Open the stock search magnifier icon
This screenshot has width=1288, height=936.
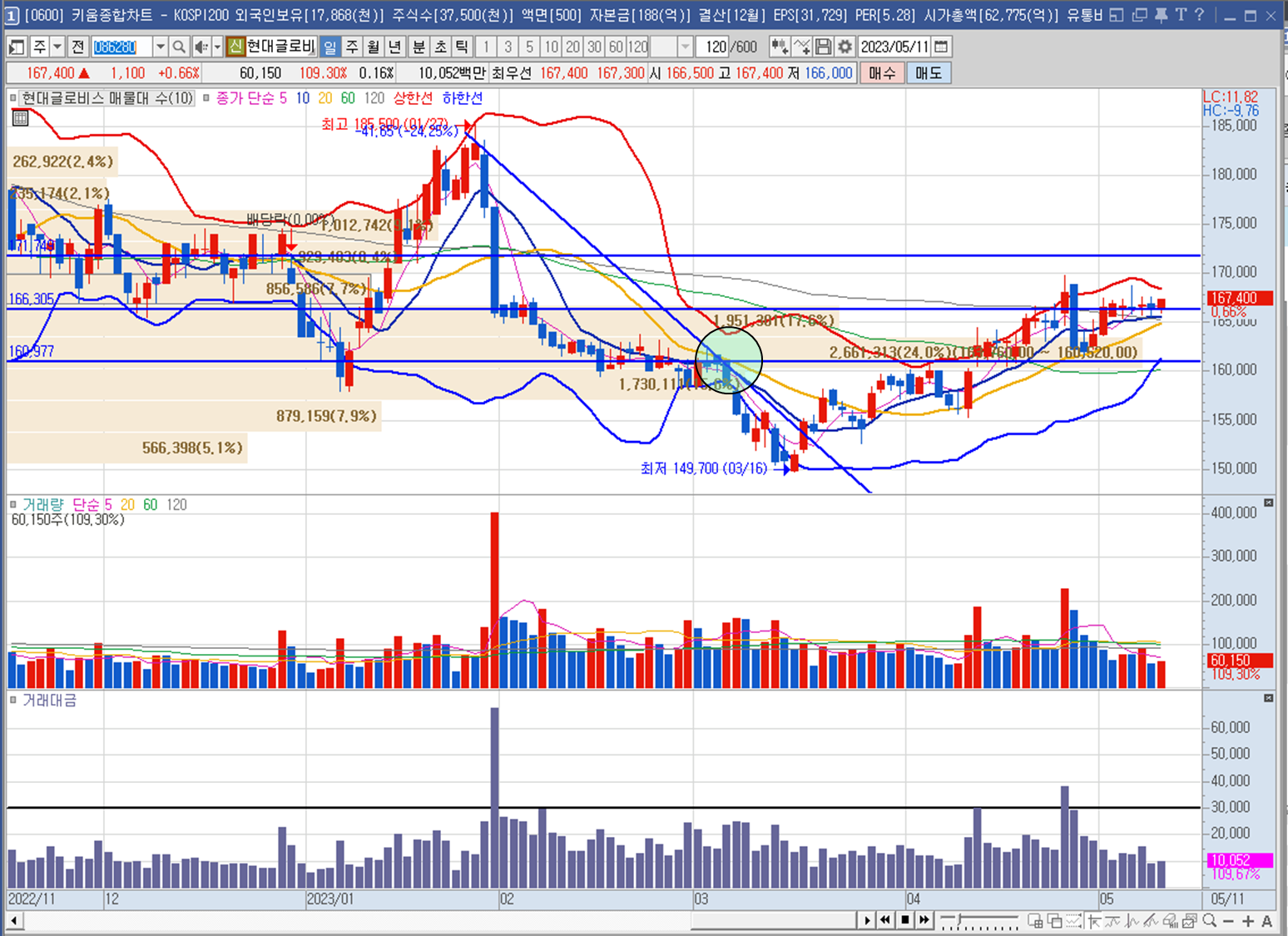(178, 47)
